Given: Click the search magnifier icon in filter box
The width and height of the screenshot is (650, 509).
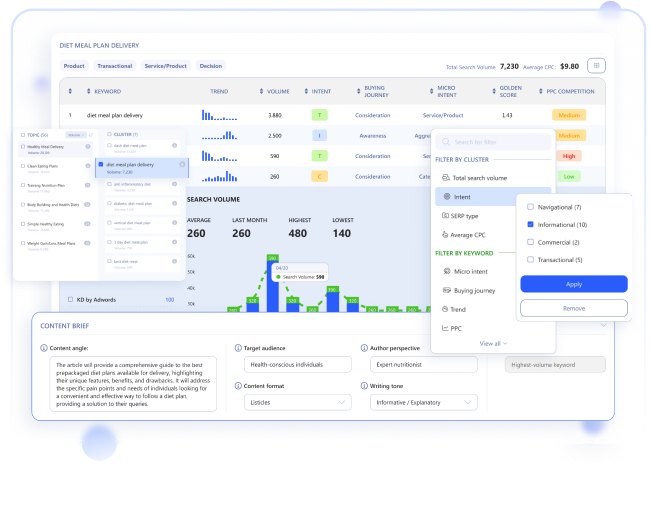Looking at the screenshot, I should [446, 142].
